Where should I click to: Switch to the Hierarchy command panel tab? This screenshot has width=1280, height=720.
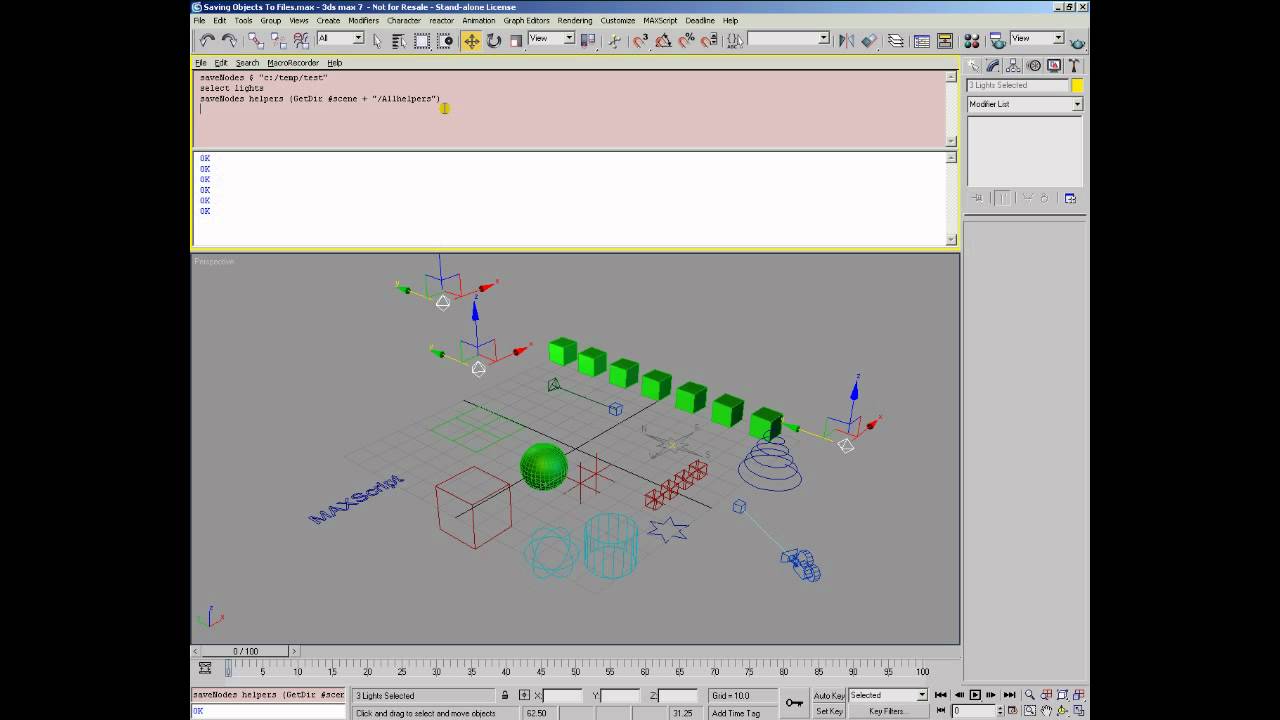click(x=1013, y=65)
